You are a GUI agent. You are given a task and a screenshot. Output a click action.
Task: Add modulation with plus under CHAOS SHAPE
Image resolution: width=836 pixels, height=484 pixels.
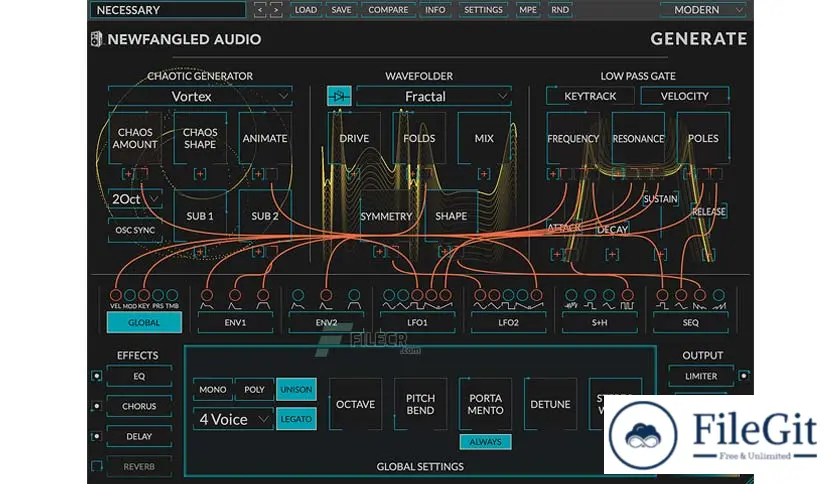pos(200,174)
